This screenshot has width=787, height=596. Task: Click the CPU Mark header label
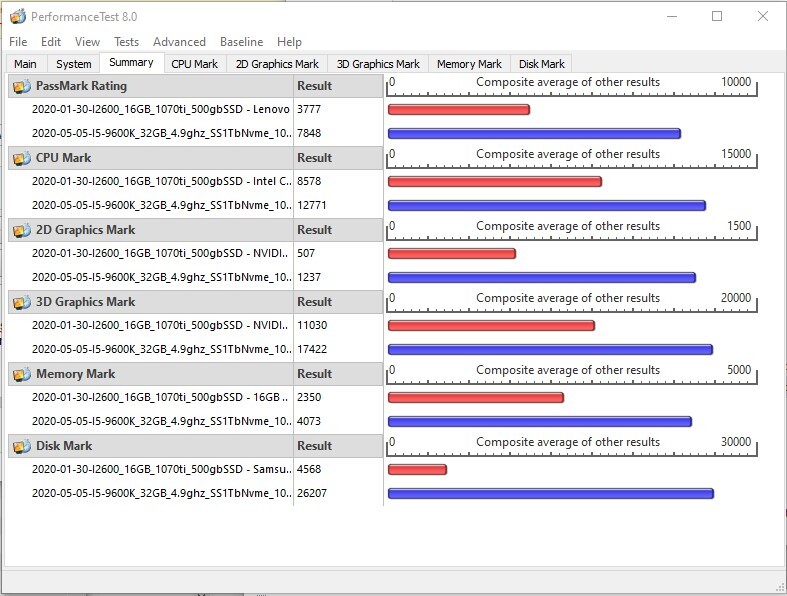coord(63,158)
